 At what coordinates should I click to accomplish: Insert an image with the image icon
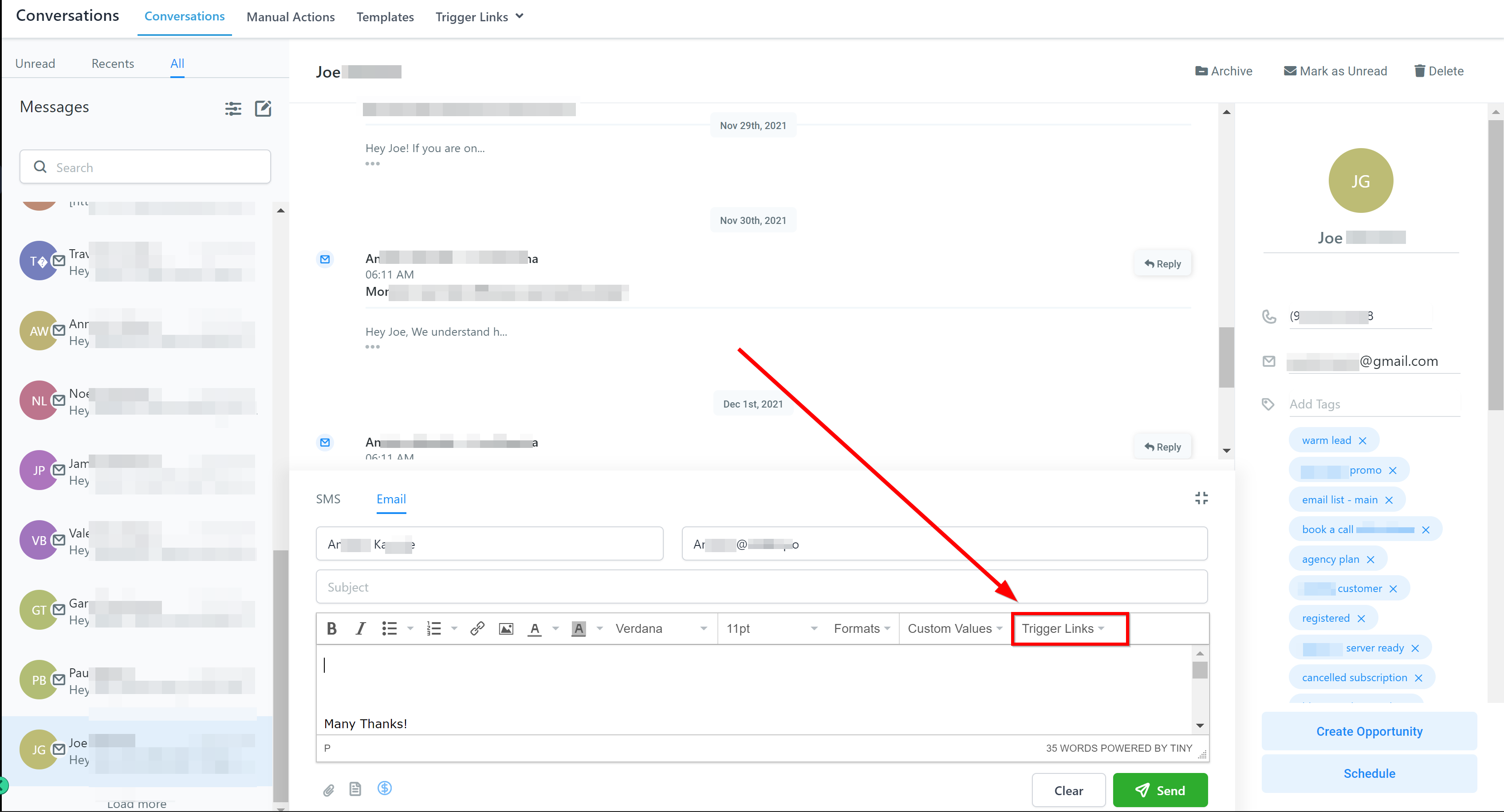click(506, 628)
